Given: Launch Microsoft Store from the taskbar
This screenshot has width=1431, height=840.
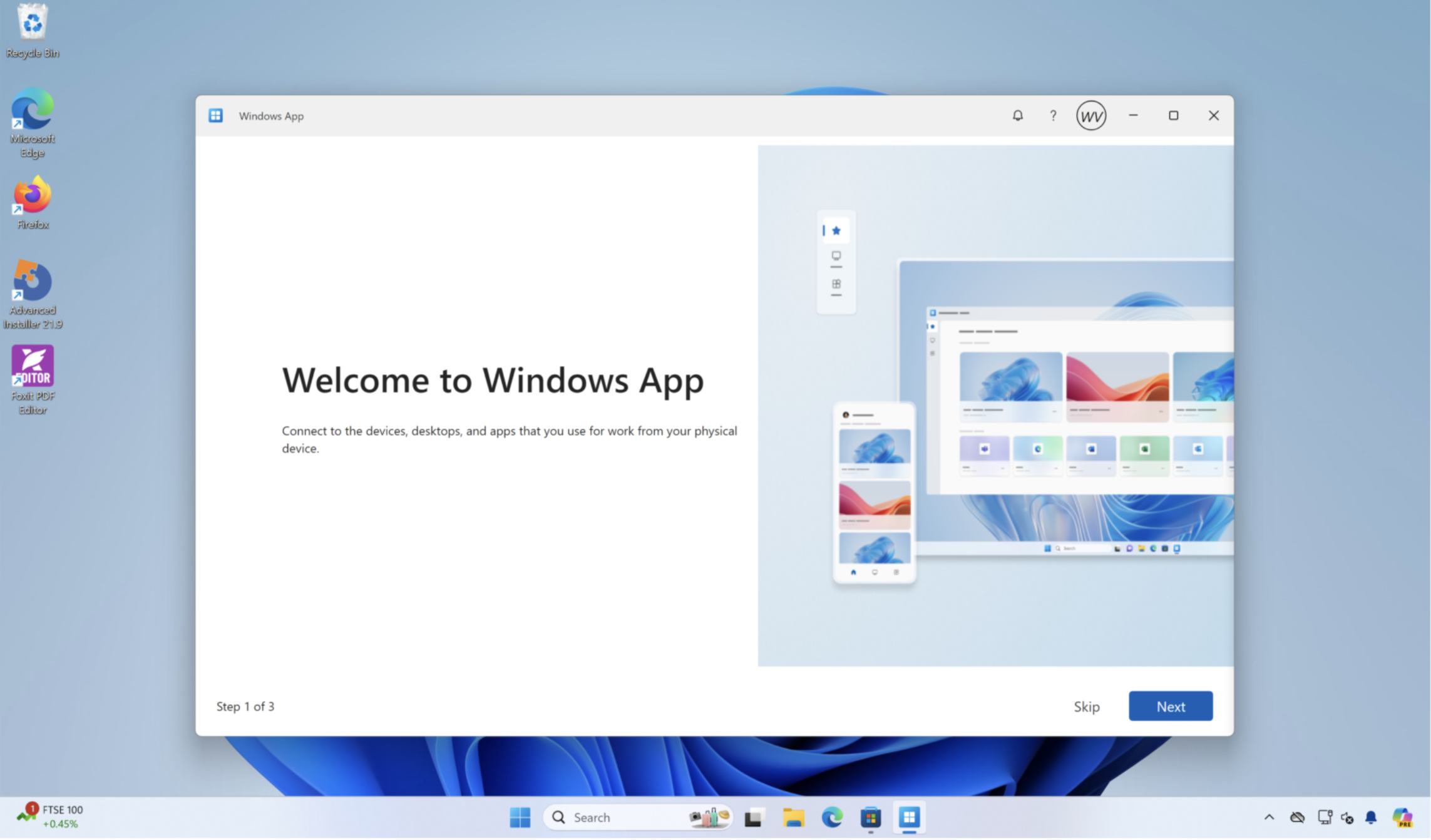Looking at the screenshot, I should pos(870,817).
